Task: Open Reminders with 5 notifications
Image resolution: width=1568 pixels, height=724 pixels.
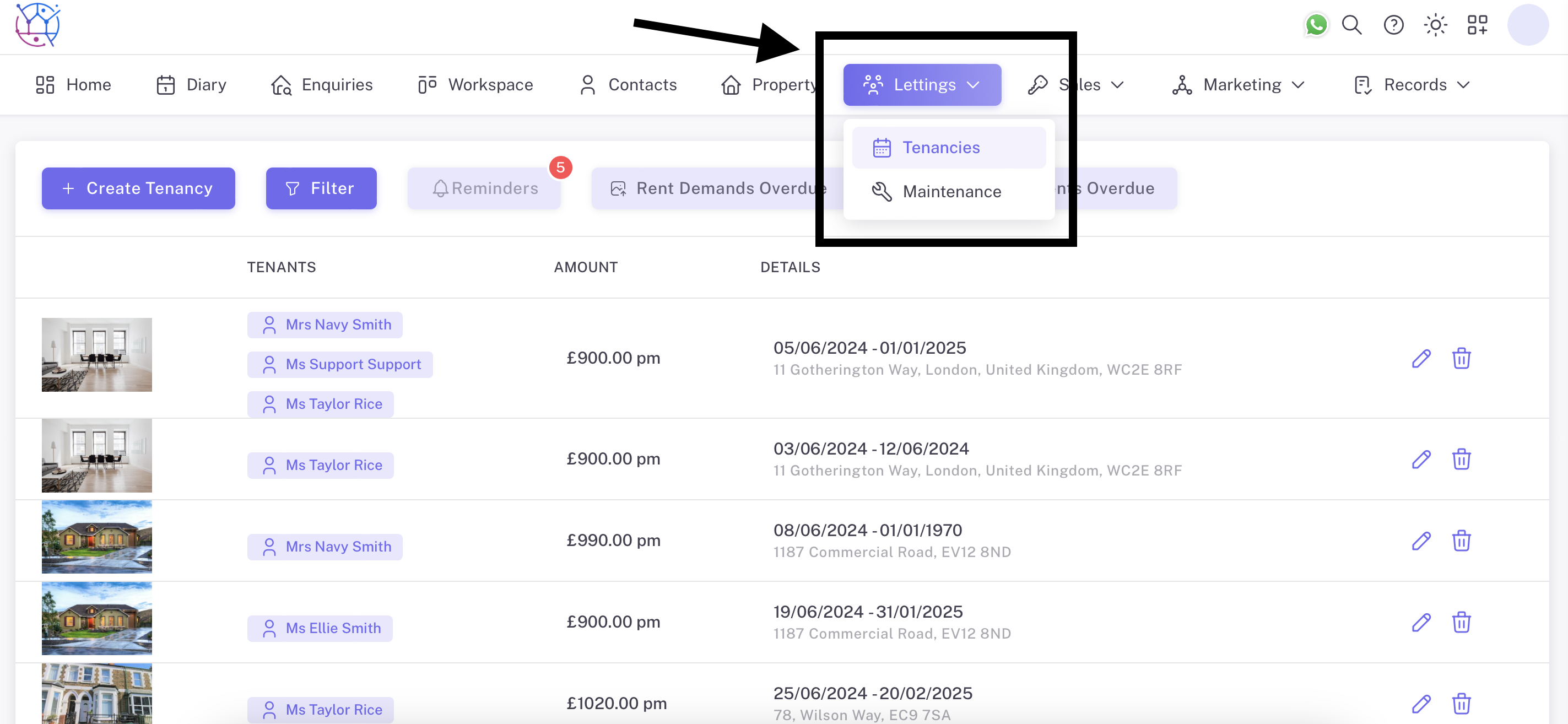Action: coord(484,188)
